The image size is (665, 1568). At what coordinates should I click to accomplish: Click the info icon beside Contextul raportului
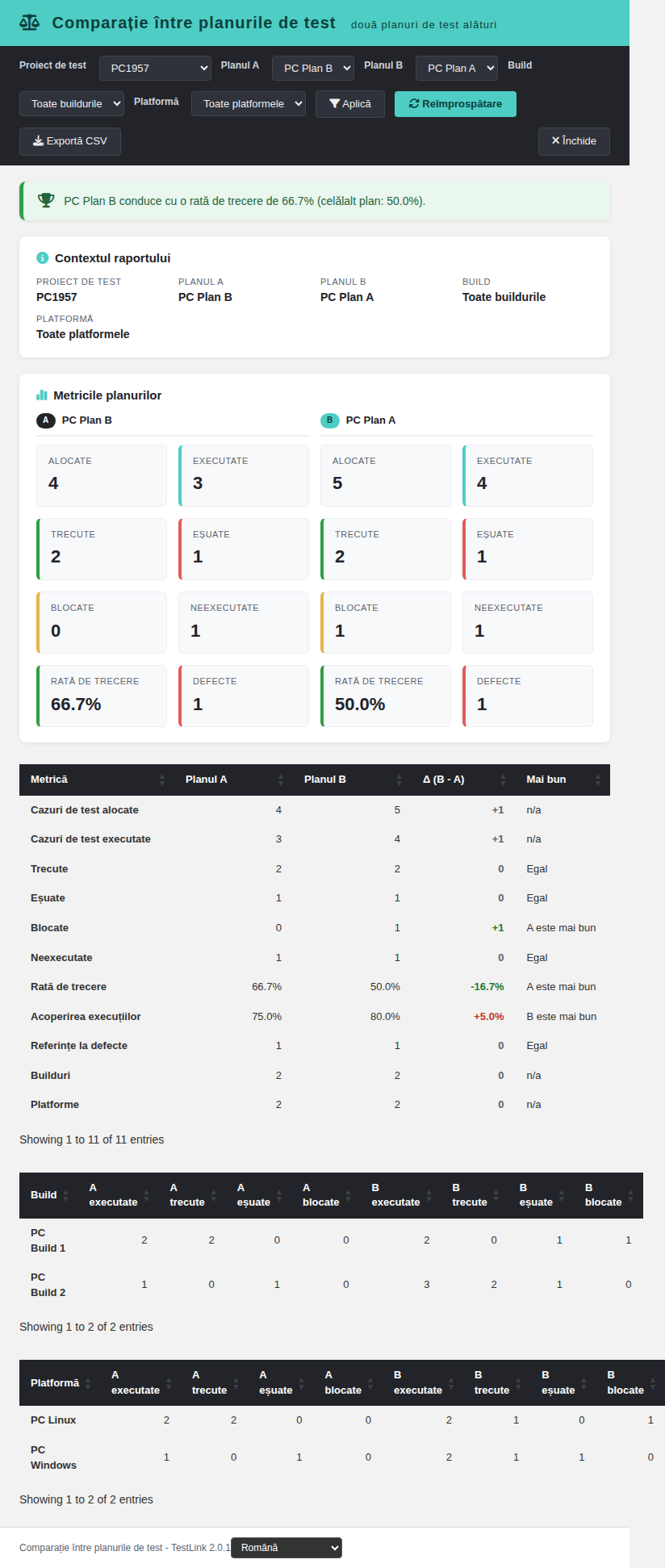coord(43,258)
